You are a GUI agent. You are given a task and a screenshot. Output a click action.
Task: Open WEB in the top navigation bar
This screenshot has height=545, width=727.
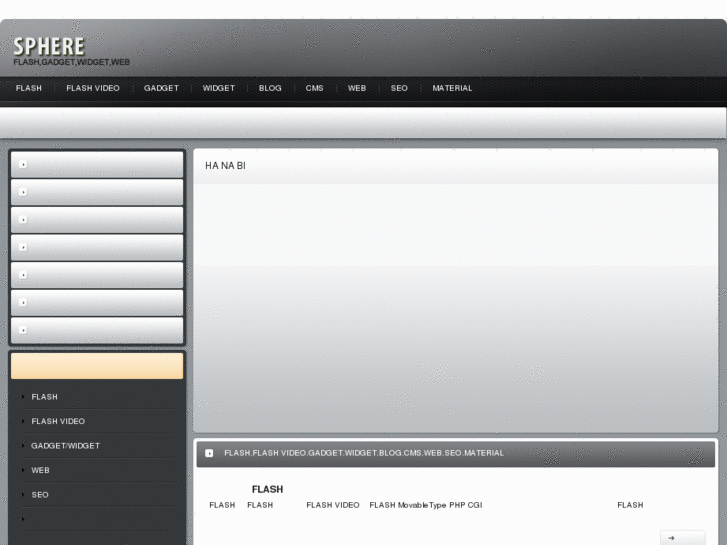[x=357, y=88]
